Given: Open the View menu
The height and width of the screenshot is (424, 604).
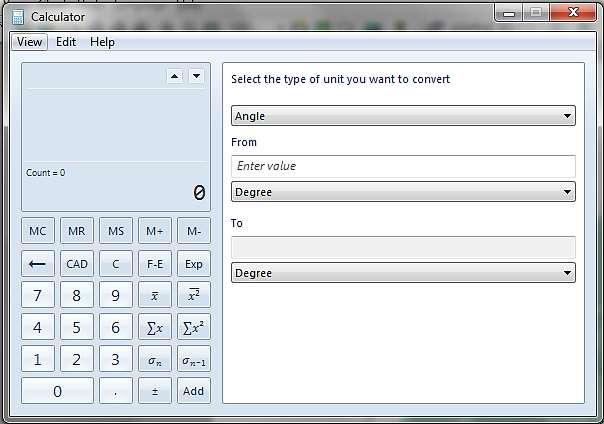Looking at the screenshot, I should pyautogui.click(x=29, y=42).
